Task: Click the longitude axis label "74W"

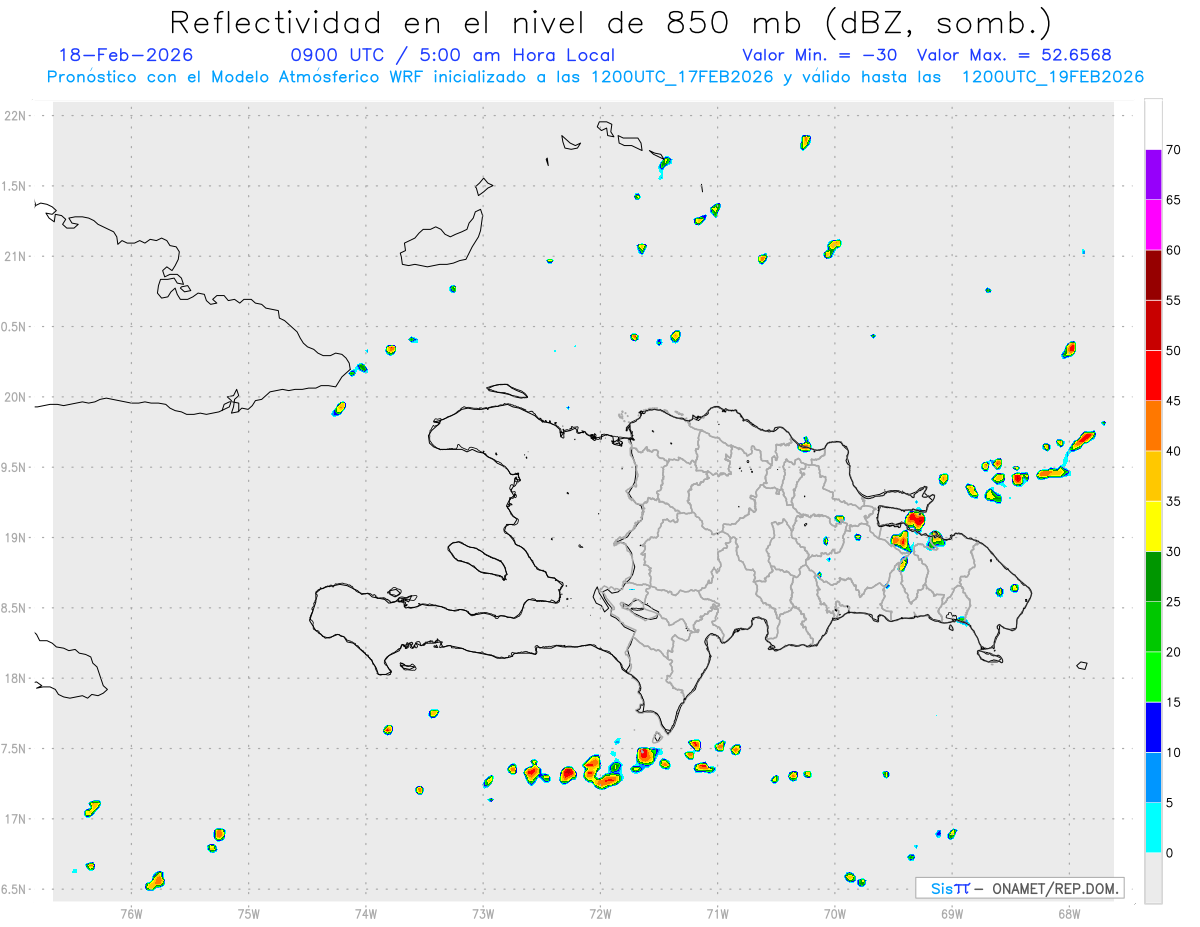Action: (366, 912)
